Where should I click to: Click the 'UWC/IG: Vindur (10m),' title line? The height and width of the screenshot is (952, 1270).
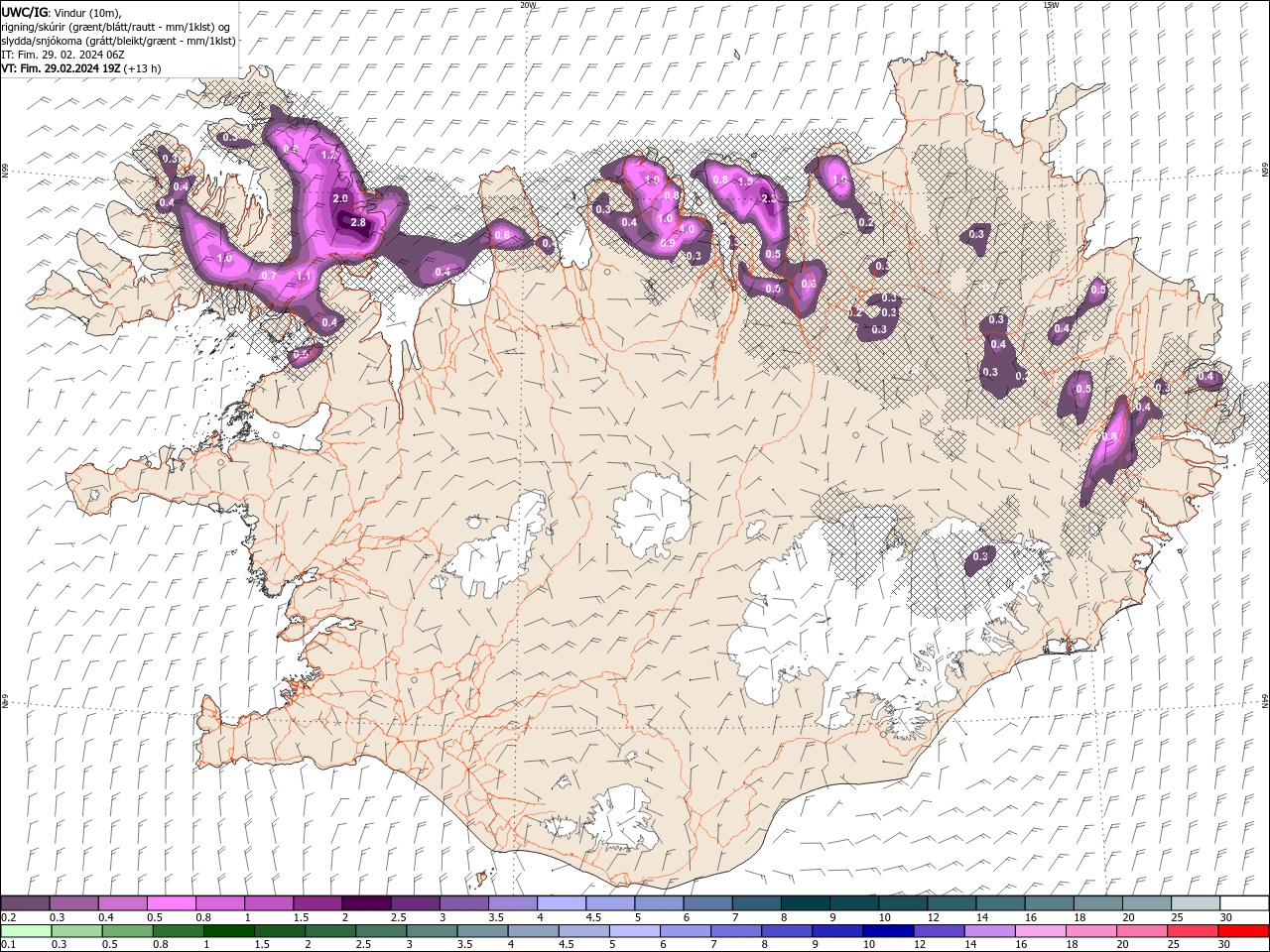pos(61,12)
